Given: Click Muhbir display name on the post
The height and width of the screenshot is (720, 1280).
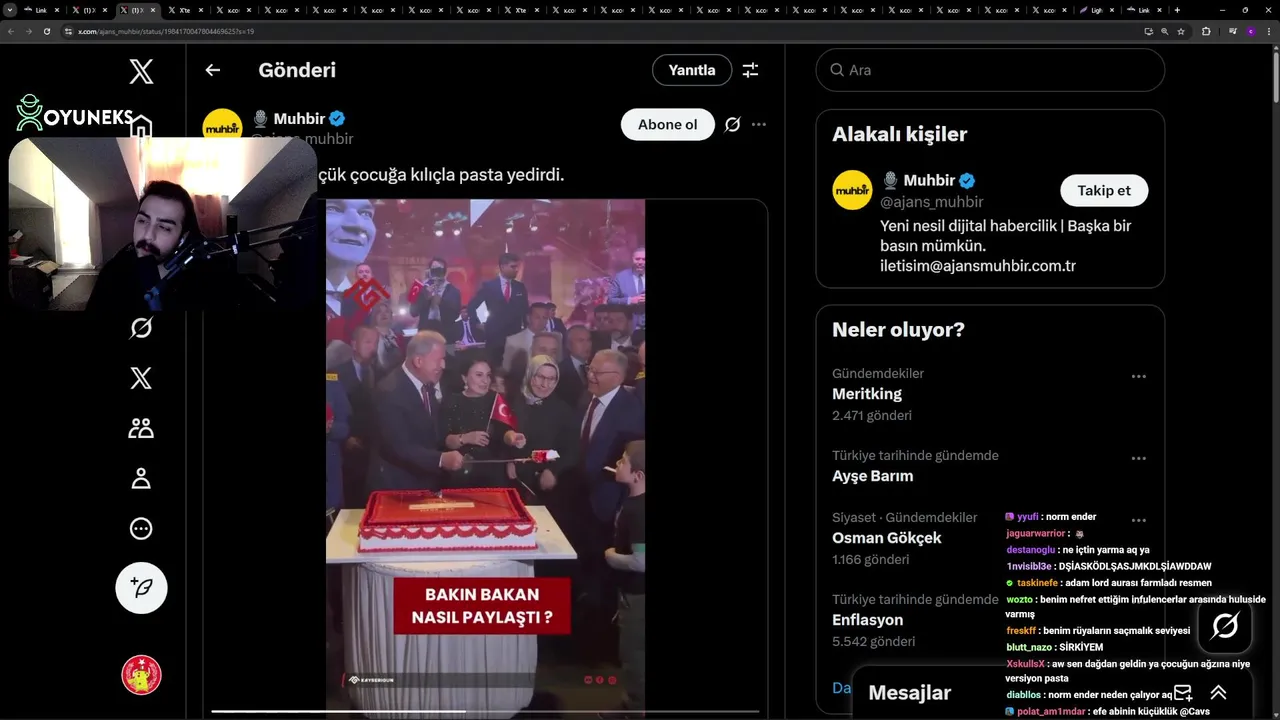Looking at the screenshot, I should [299, 119].
